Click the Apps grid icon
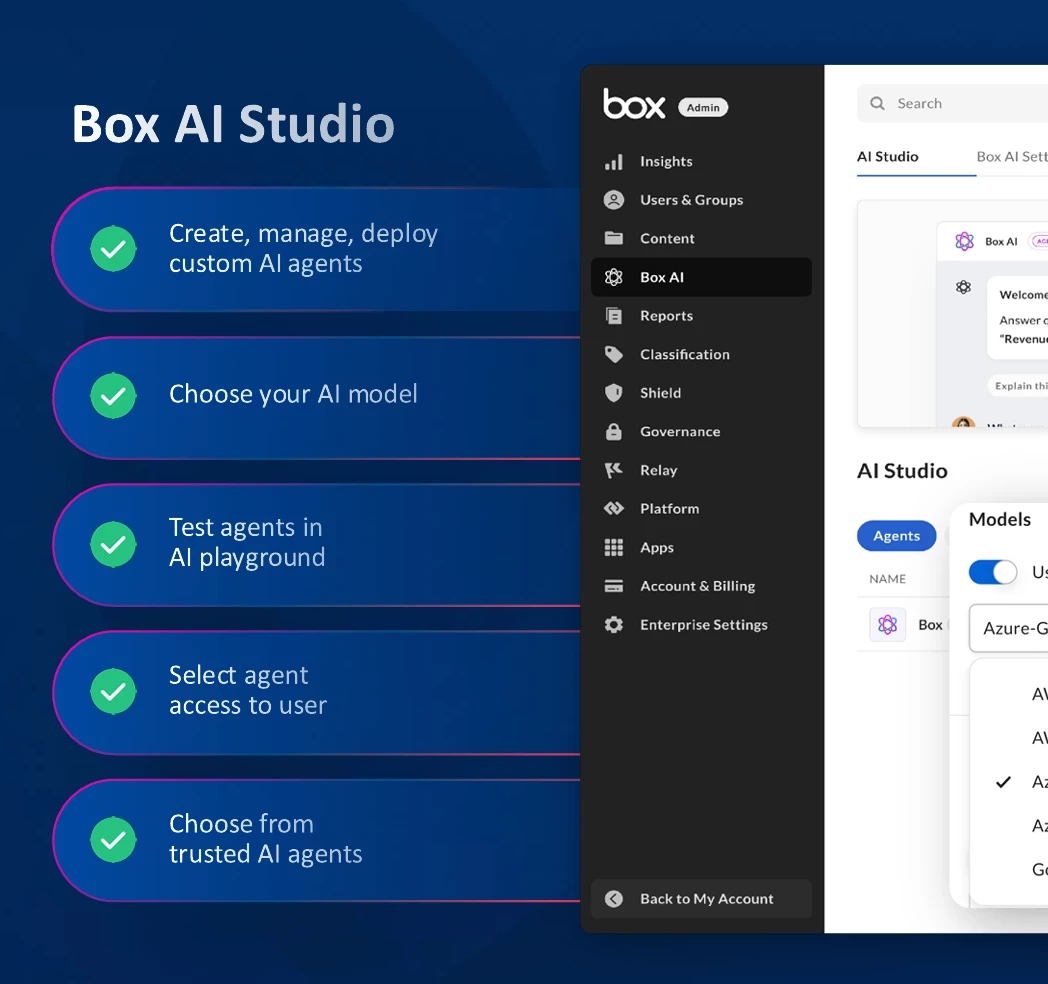 614,547
